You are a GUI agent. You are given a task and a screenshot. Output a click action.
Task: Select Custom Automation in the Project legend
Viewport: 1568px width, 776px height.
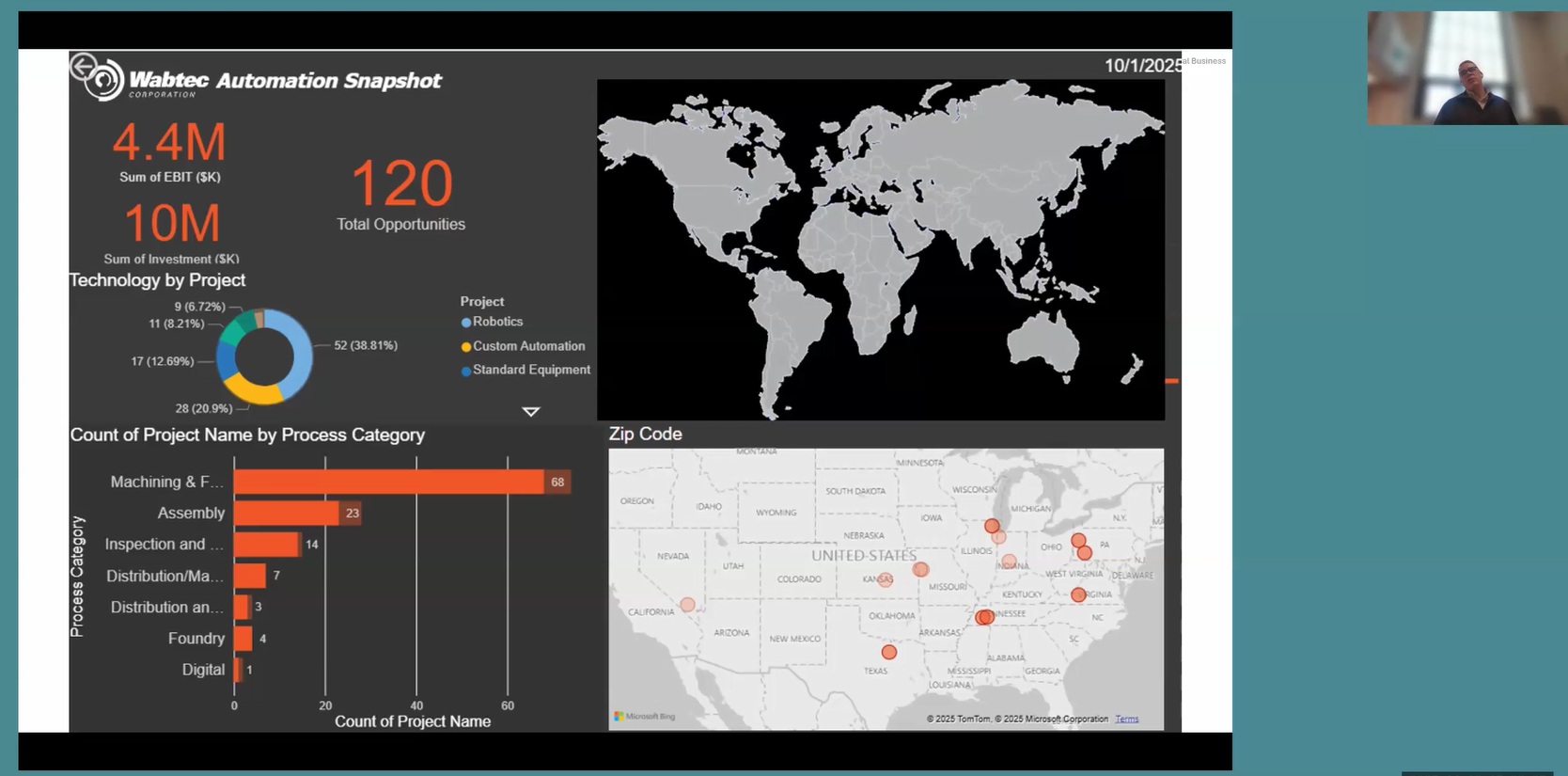[x=523, y=346]
